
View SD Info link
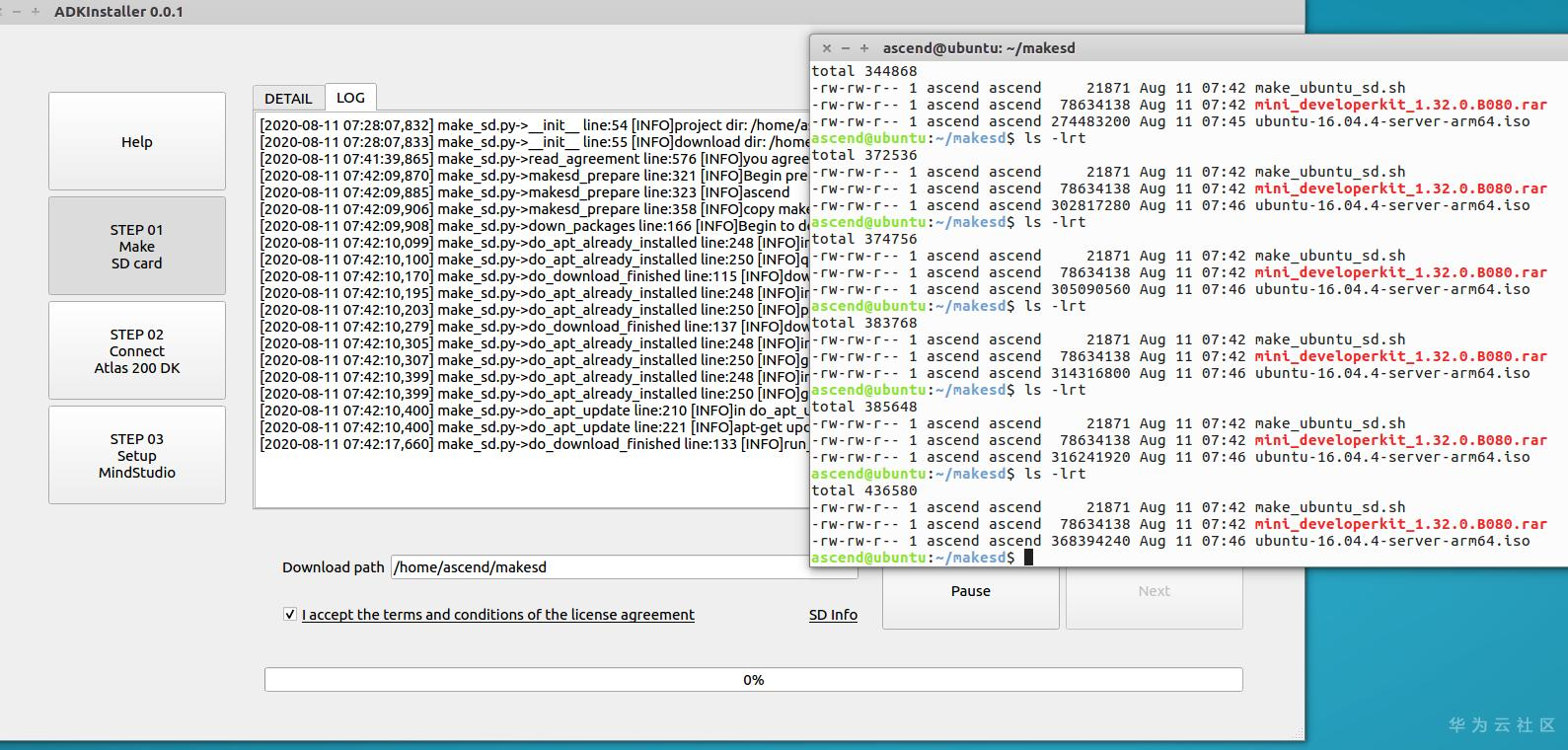833,614
